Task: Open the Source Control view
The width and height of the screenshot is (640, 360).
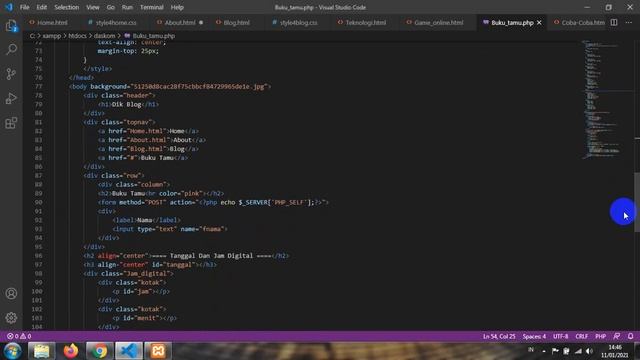Action: point(11,74)
